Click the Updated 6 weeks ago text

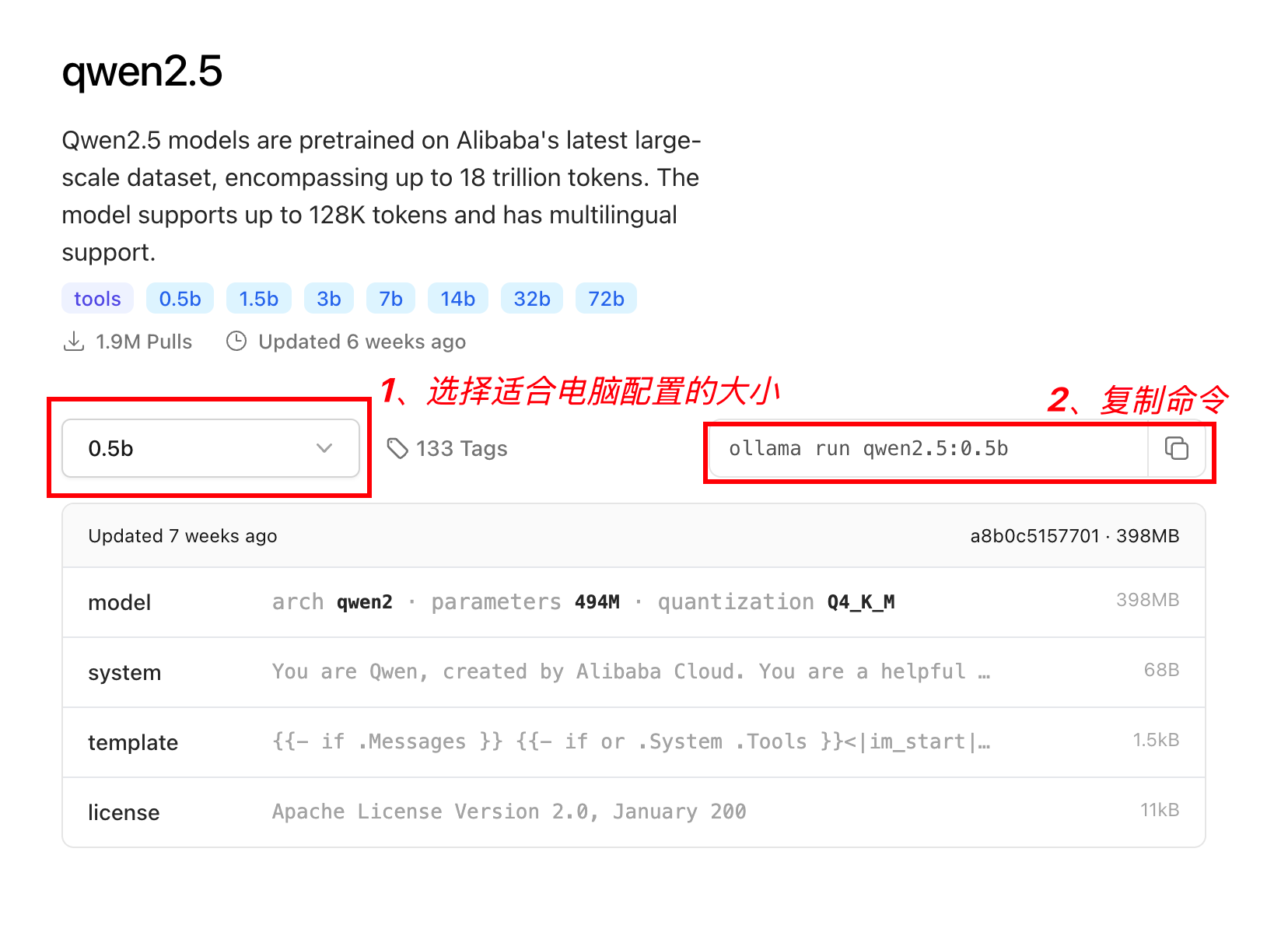pyautogui.click(x=362, y=342)
